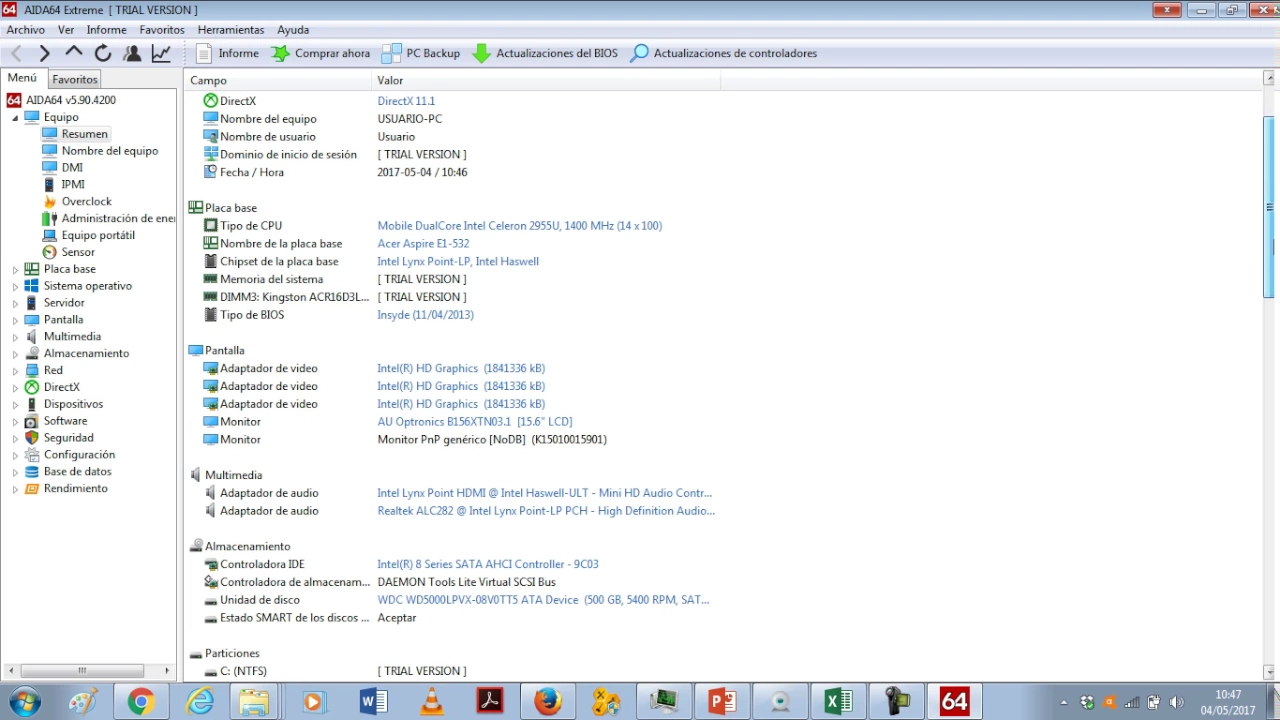The width and height of the screenshot is (1280, 720).
Task: Open Excel from the taskbar
Action: tap(838, 702)
